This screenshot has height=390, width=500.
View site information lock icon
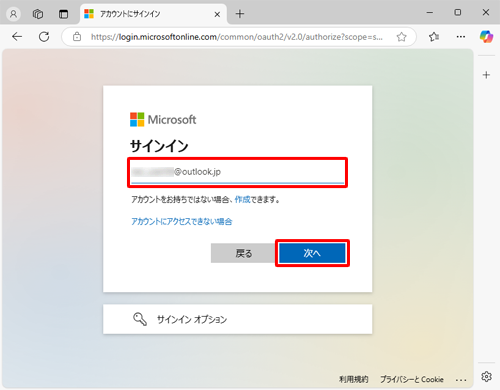[x=77, y=37]
